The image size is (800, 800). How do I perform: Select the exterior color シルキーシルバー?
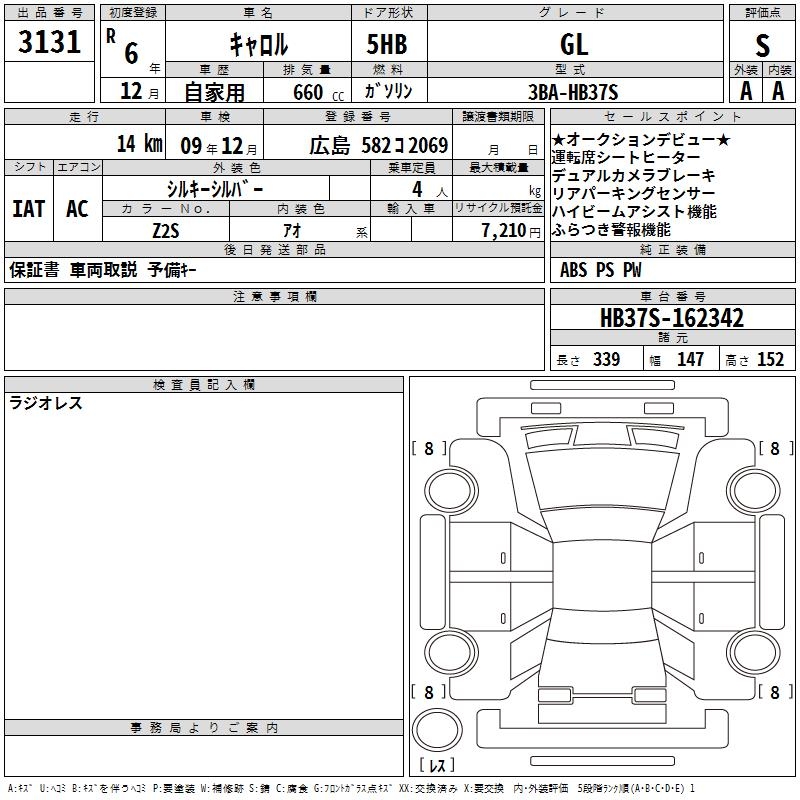click(215, 190)
